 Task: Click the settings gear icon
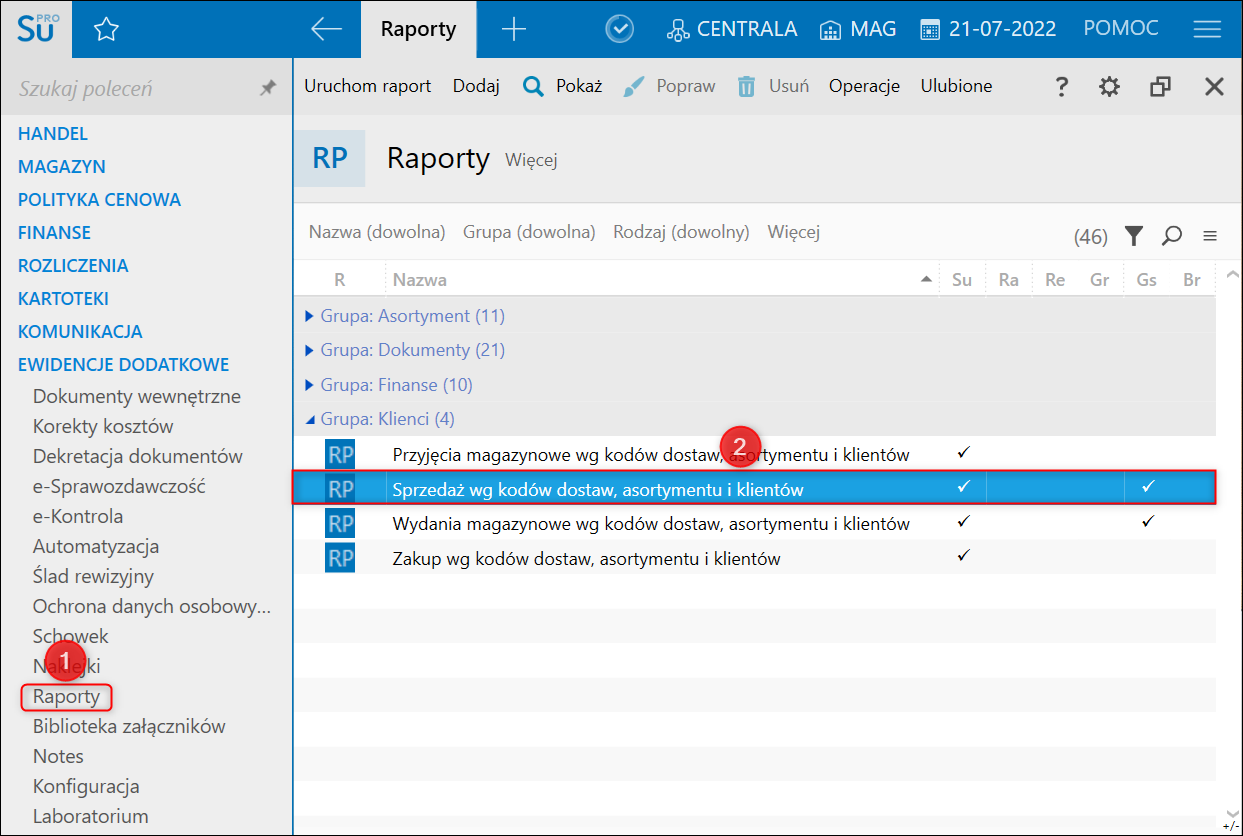pos(1109,87)
